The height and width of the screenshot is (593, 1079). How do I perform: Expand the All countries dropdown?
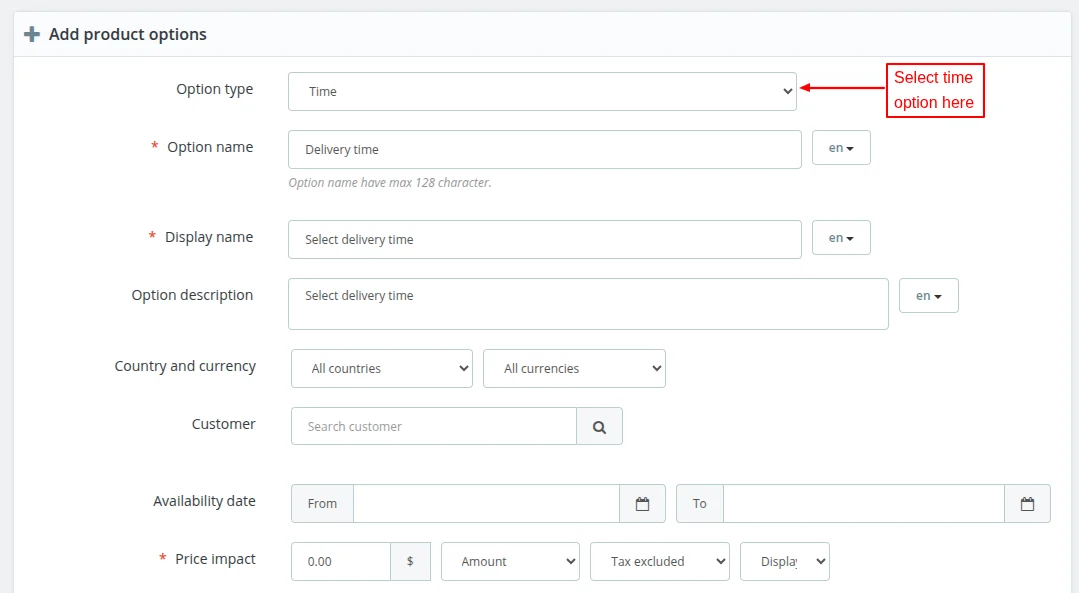coord(381,368)
